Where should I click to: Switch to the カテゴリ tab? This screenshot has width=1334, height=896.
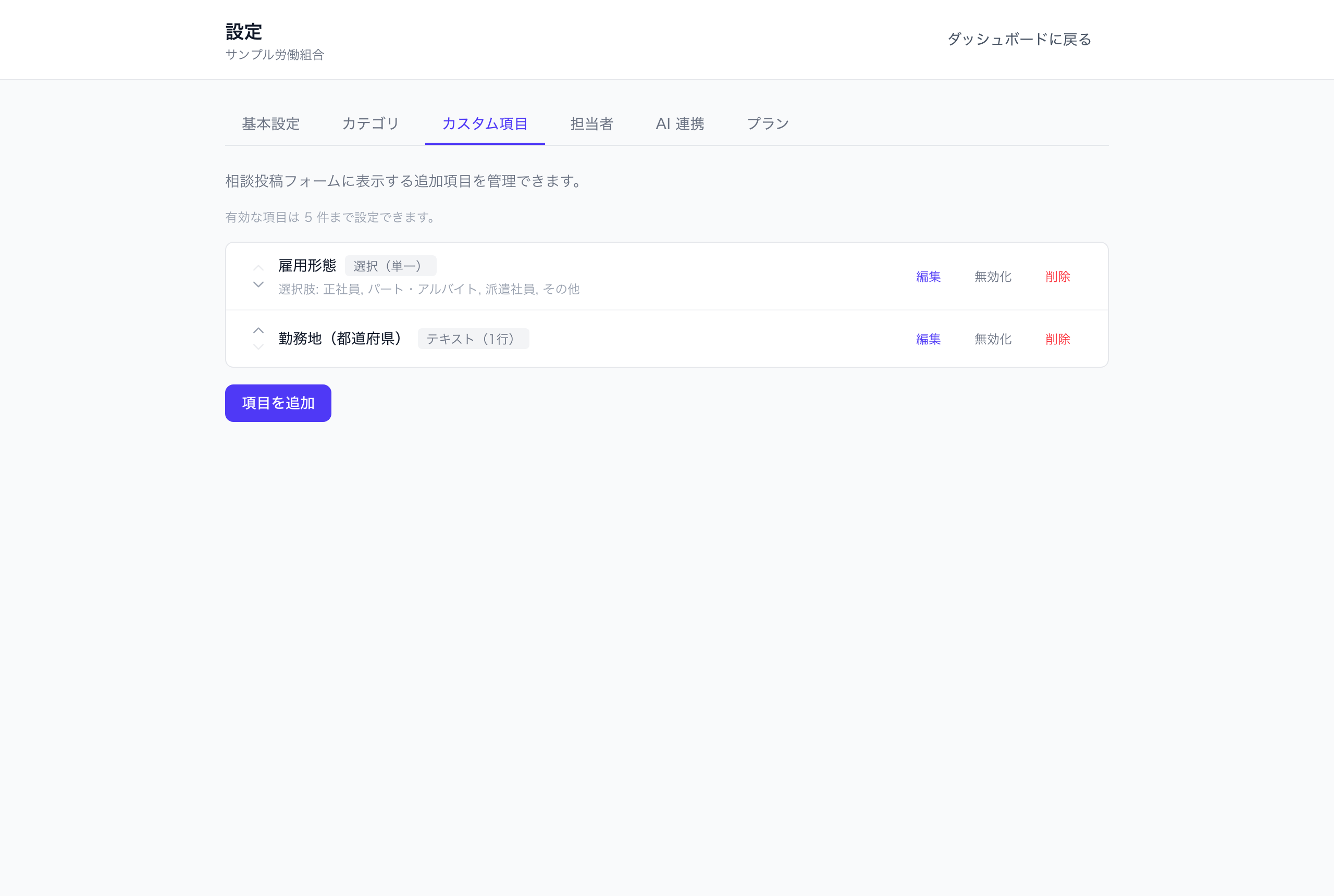click(371, 124)
